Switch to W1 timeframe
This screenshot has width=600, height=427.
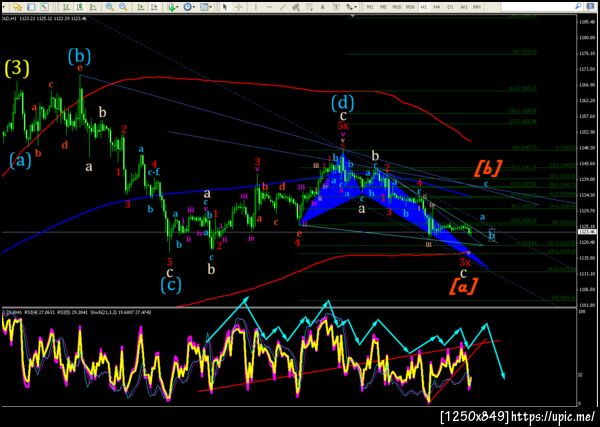coord(464,7)
